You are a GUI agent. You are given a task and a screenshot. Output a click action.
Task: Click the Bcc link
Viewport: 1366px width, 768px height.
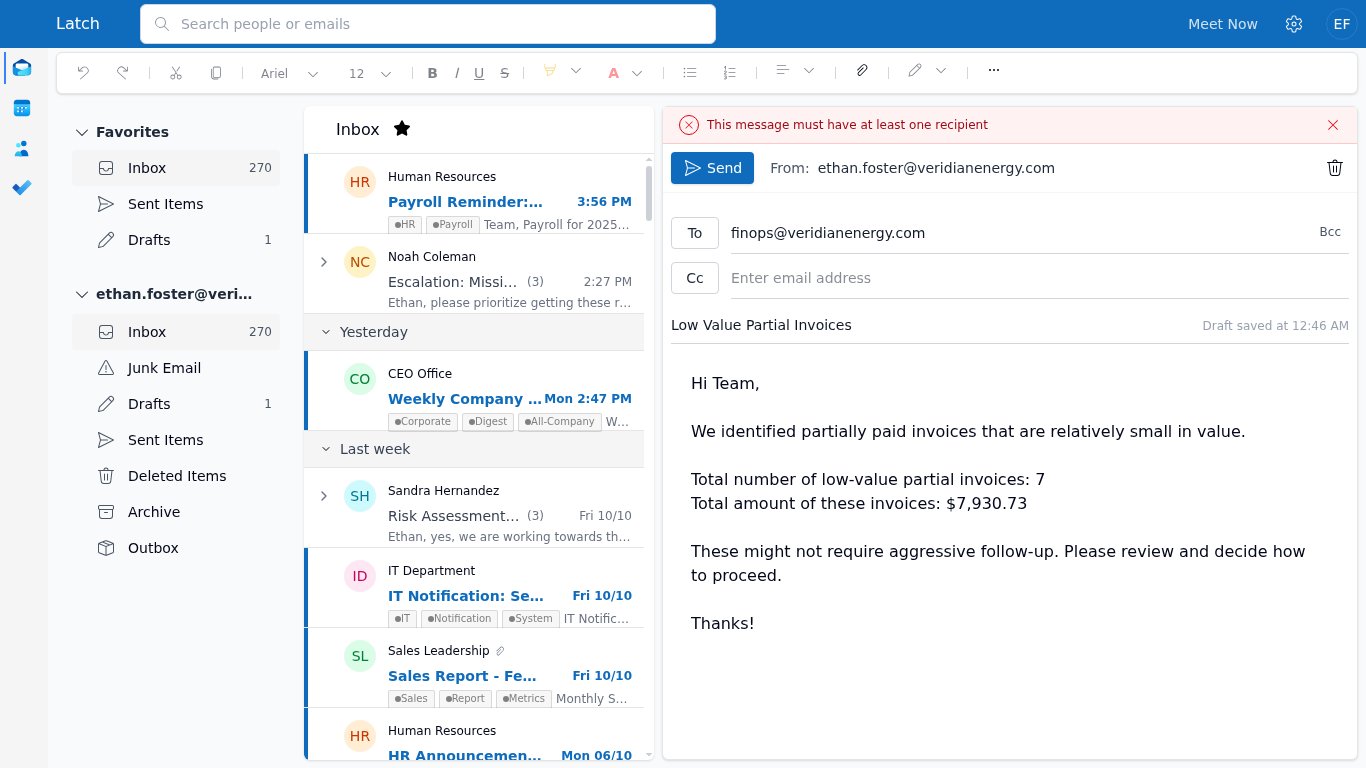(1330, 232)
